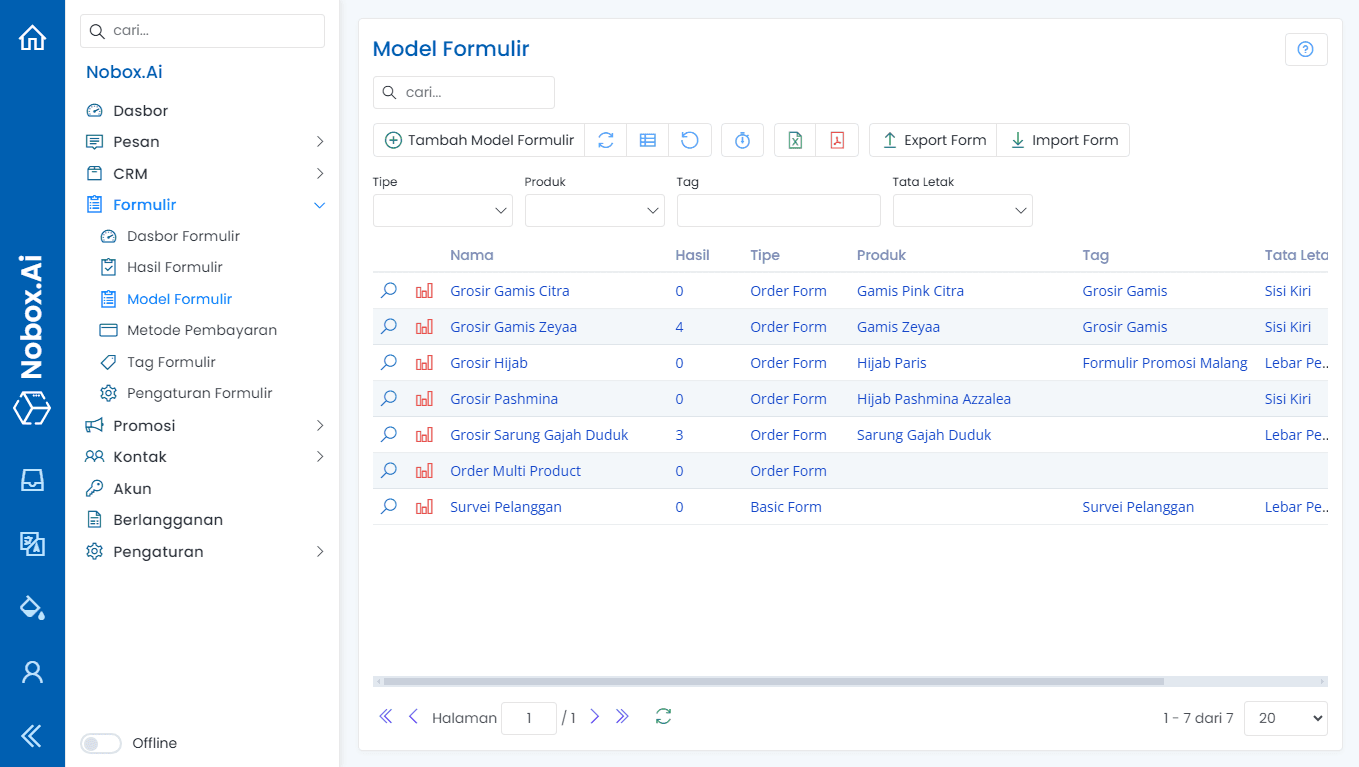Image resolution: width=1359 pixels, height=767 pixels.
Task: Click the statistics icon for Grosir Hijab row
Action: point(424,362)
